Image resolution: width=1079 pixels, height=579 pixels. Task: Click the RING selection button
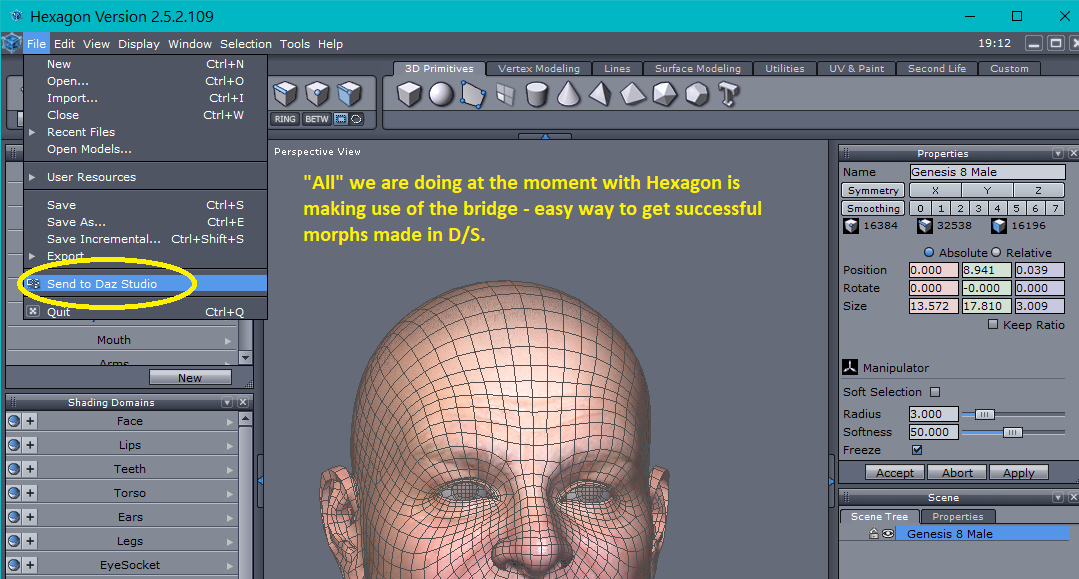coord(285,119)
